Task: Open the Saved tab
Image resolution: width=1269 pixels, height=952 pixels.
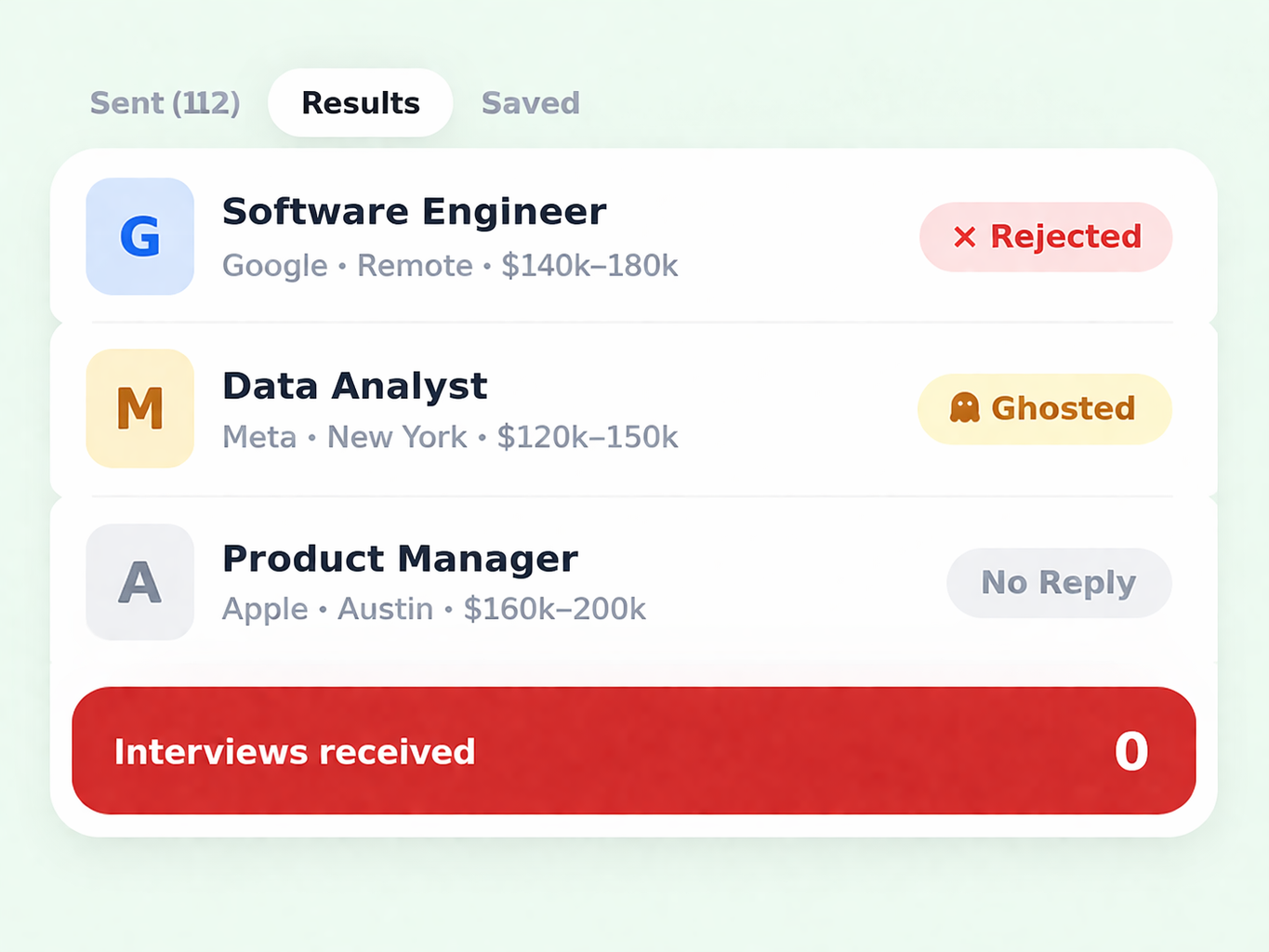Action: point(530,103)
